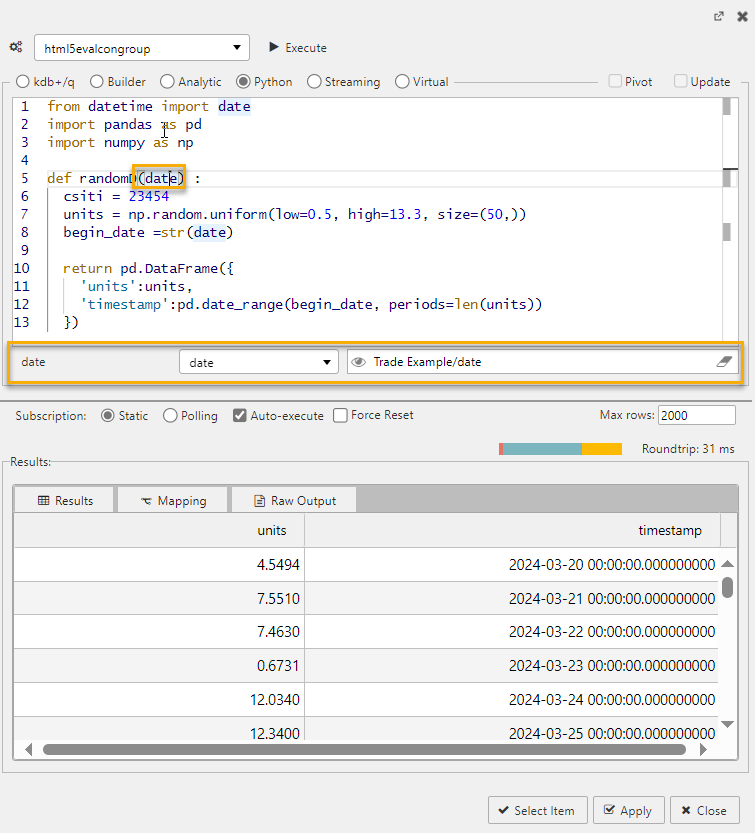The image size is (755, 833).
Task: Switch to the Mapping tab
Action: click(x=173, y=500)
